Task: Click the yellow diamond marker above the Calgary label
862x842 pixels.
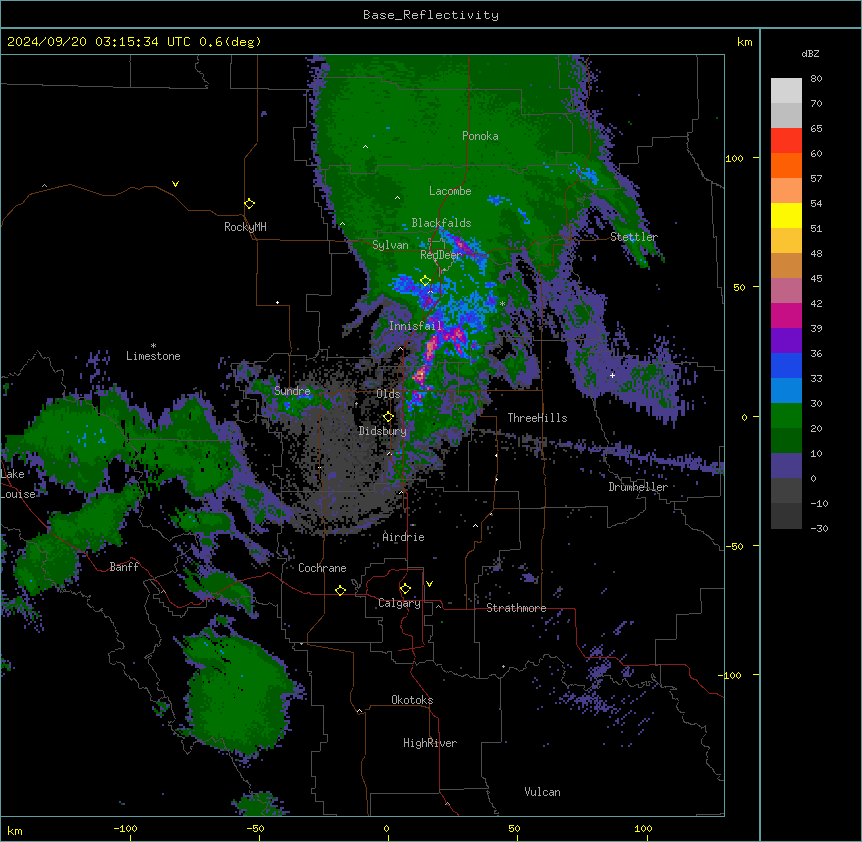Action: coord(405,589)
